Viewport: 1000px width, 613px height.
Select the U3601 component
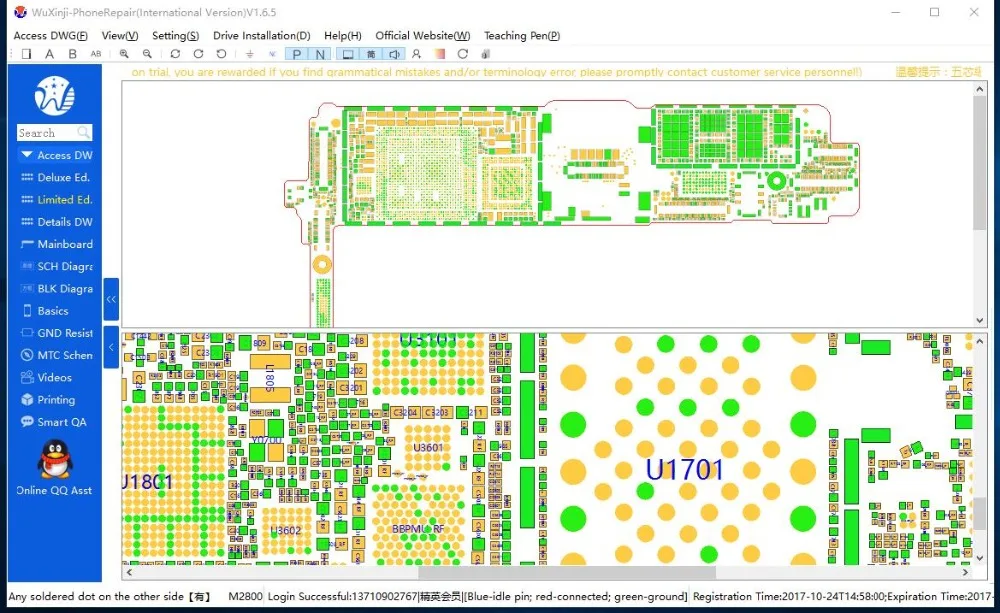coord(428,448)
